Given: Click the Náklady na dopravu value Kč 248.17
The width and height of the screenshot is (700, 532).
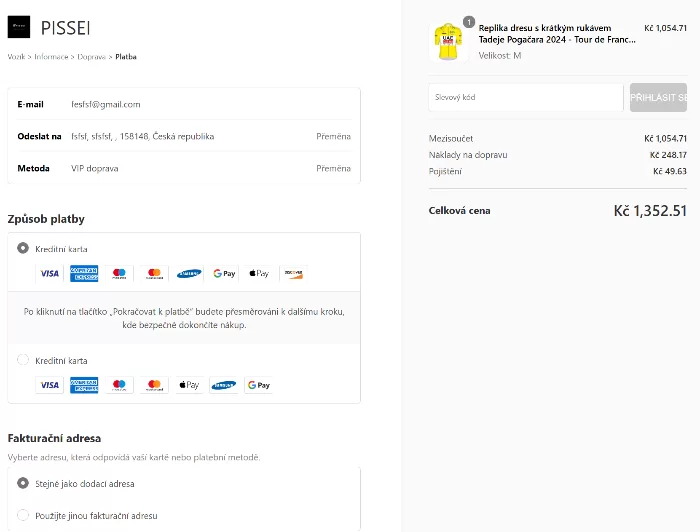Looking at the screenshot, I should 668,155.
